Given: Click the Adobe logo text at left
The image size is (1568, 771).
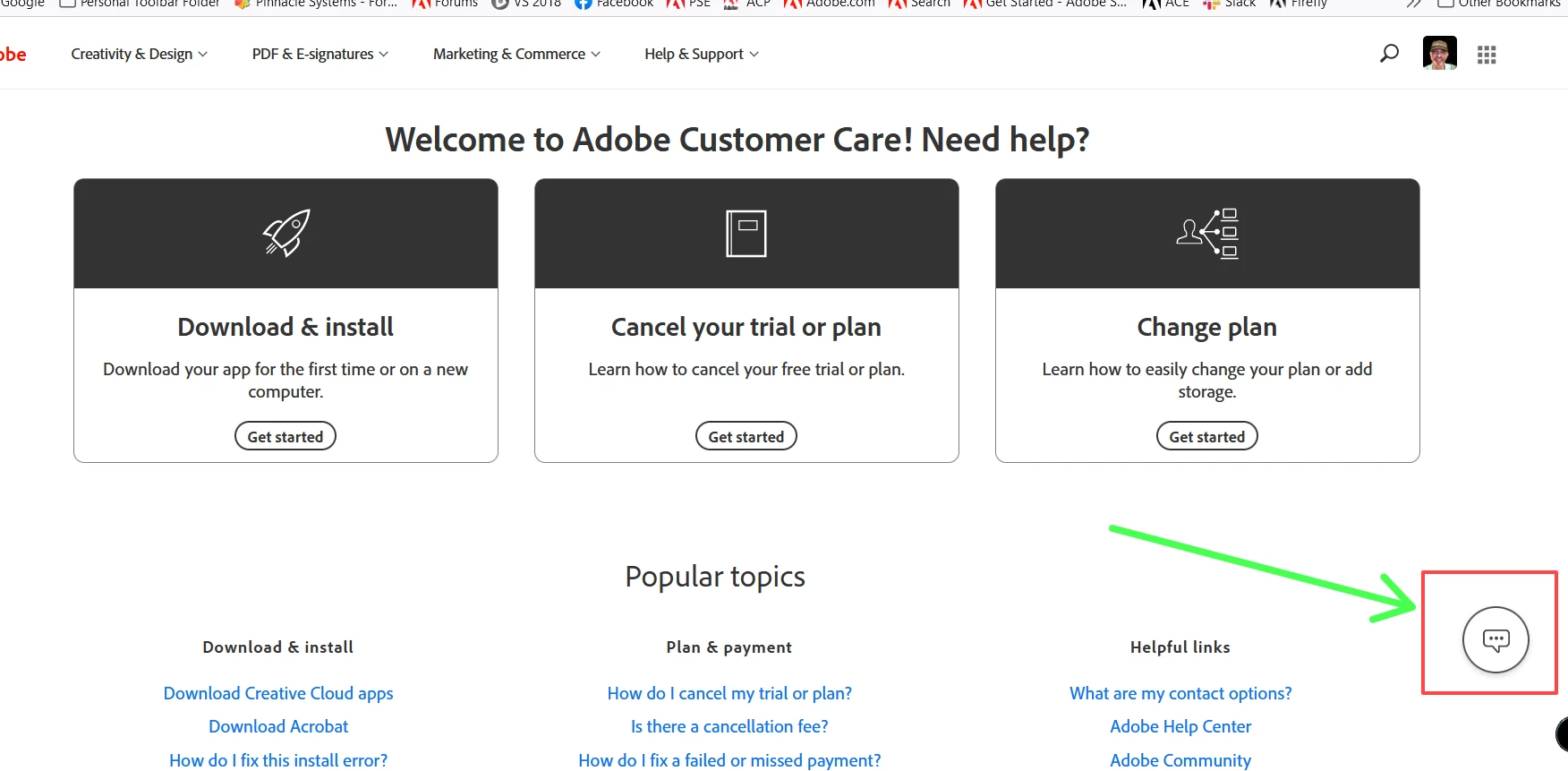Looking at the screenshot, I should click(13, 54).
